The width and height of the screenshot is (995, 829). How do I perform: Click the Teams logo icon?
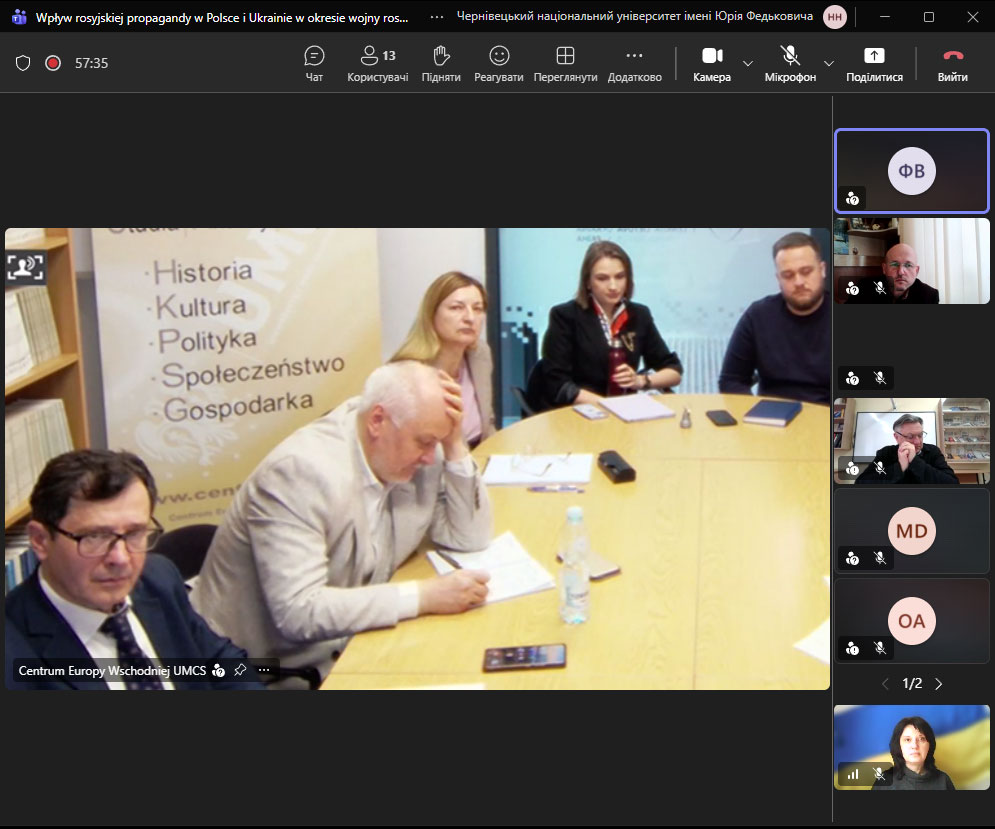pos(19,17)
